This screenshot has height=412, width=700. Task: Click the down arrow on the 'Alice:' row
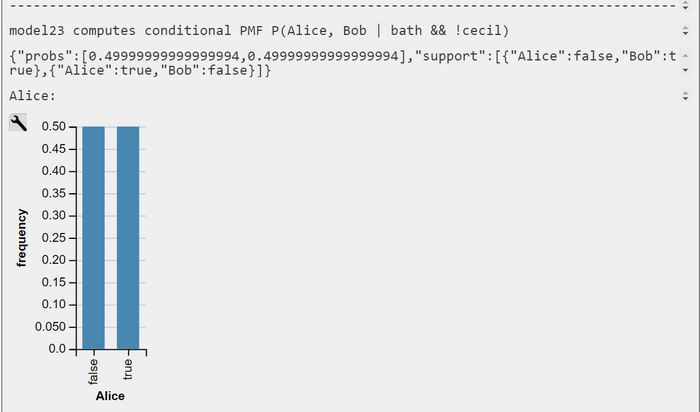[x=685, y=99]
